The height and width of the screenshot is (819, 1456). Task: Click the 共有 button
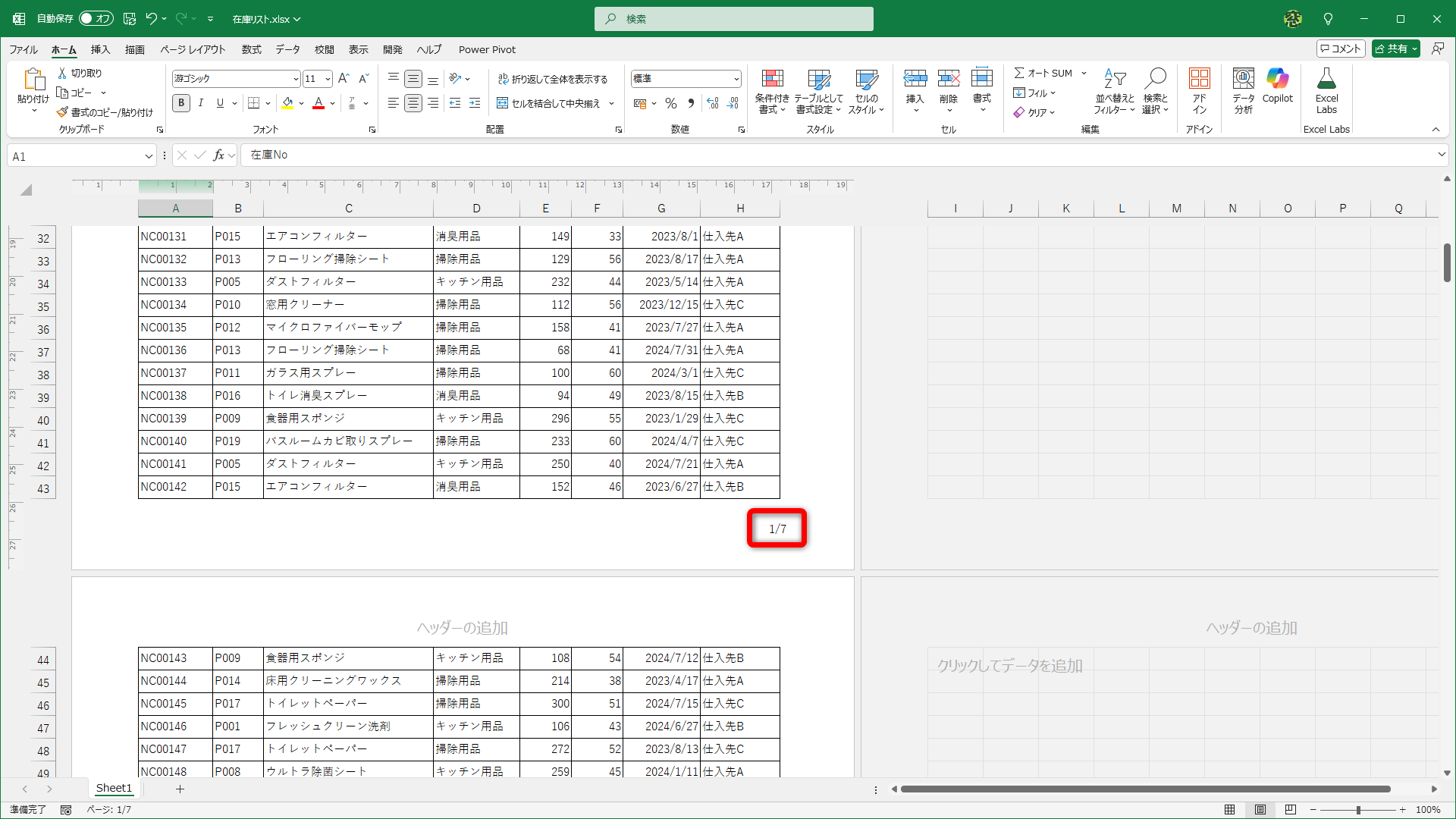(x=1395, y=48)
